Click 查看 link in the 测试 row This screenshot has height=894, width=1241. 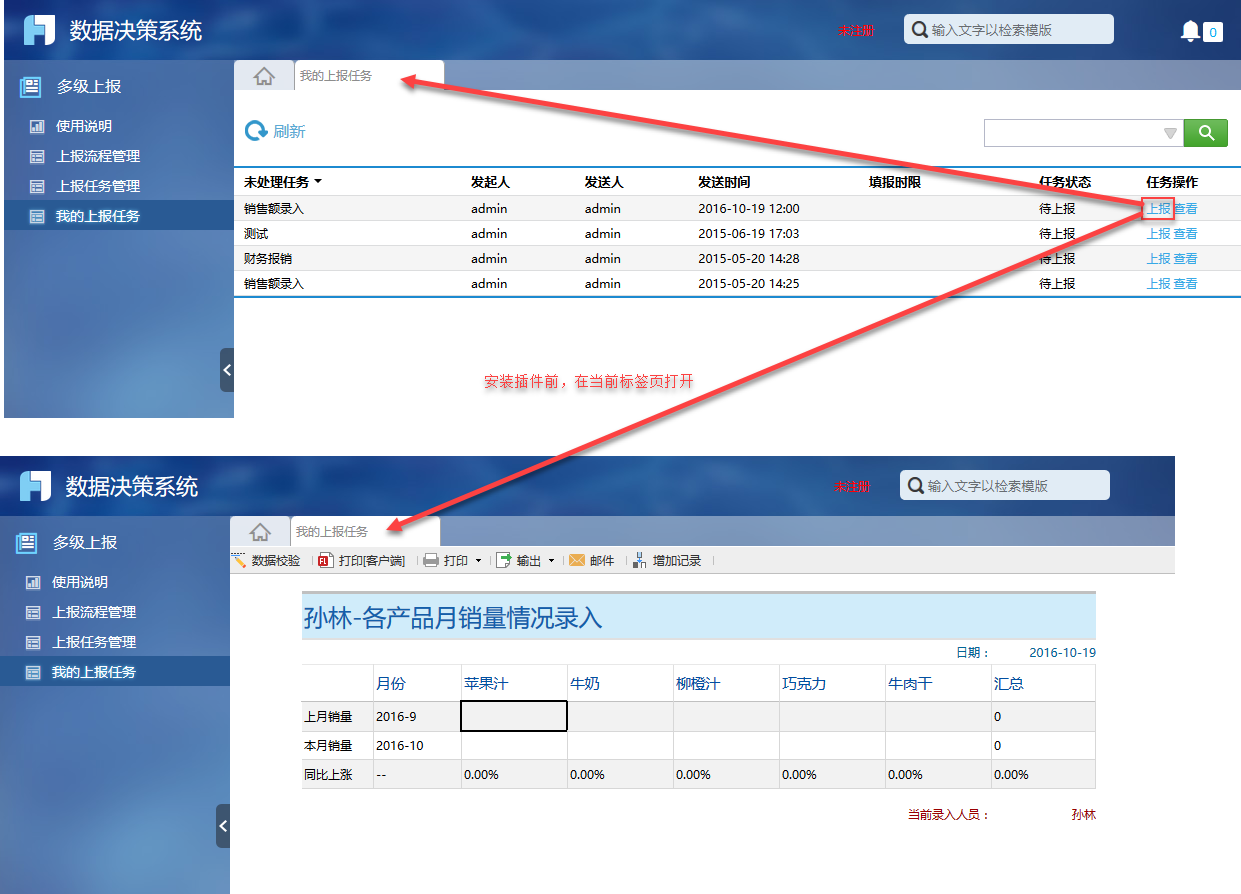click(x=1185, y=234)
